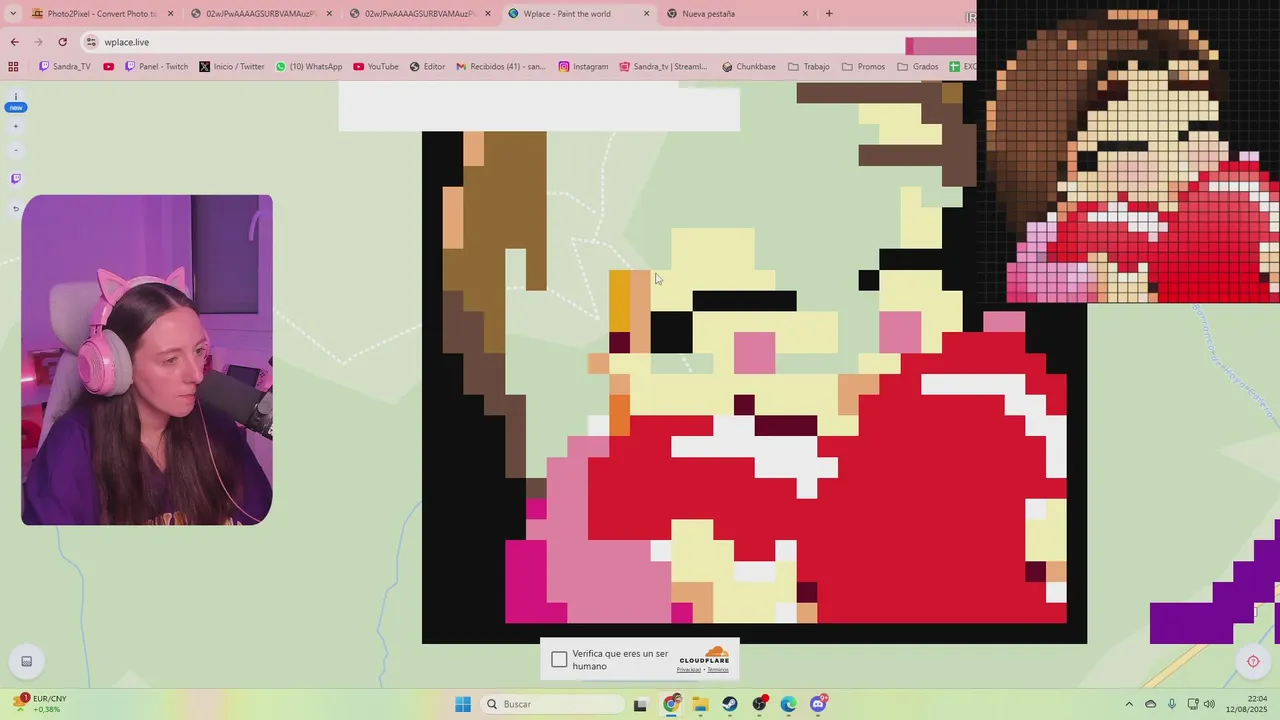Click the round button at bottom-left of map
1280x720 pixels.
click(27, 661)
